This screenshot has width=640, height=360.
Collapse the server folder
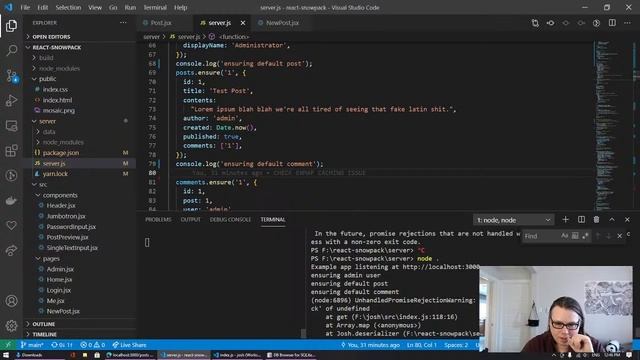80,121
